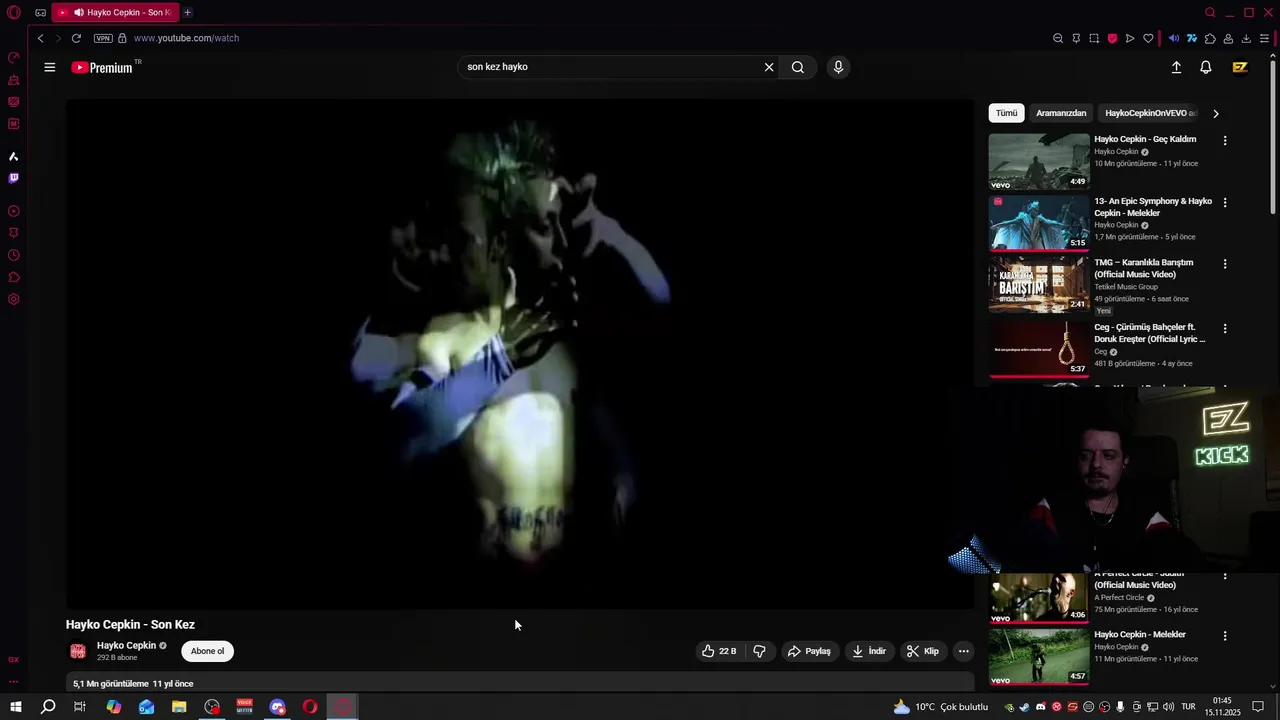Open options for 'Karanlıkla Barıştım' video

[1225, 264]
